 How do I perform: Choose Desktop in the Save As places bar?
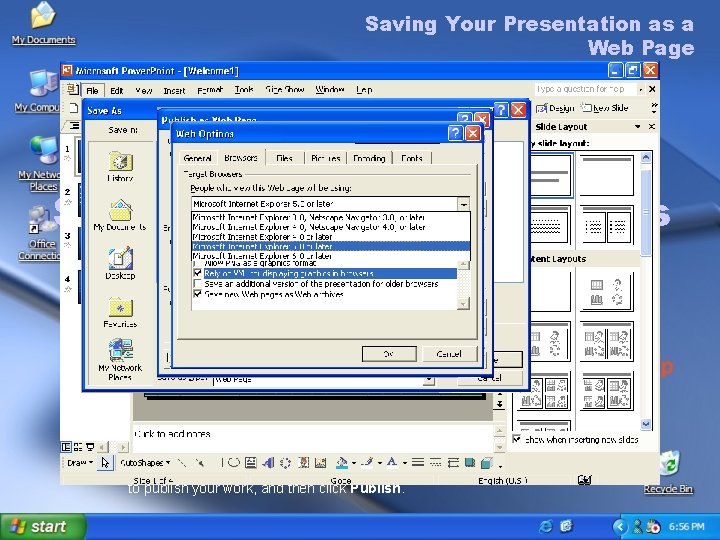[x=120, y=263]
